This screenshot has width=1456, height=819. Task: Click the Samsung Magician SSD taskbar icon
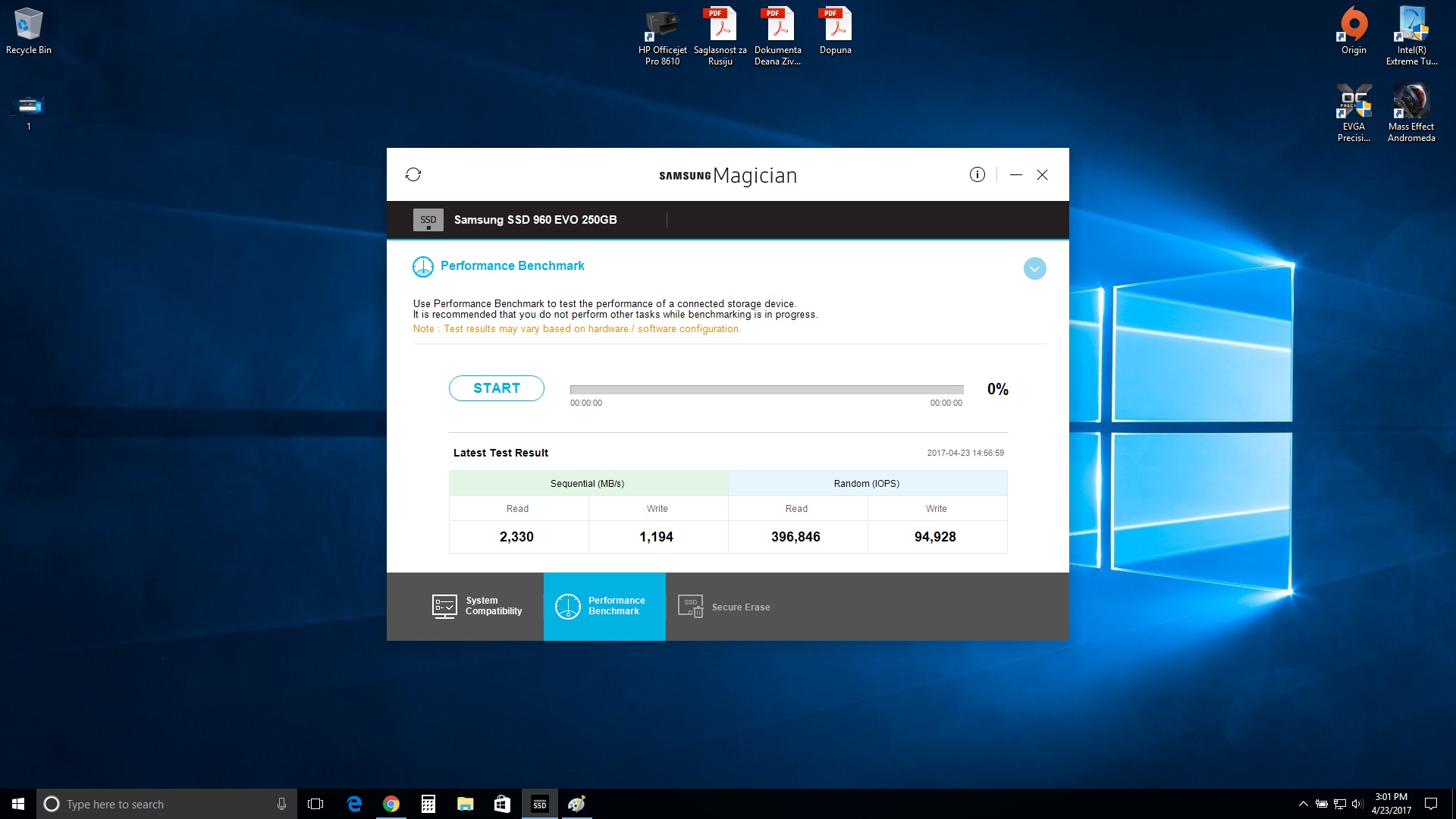tap(539, 804)
